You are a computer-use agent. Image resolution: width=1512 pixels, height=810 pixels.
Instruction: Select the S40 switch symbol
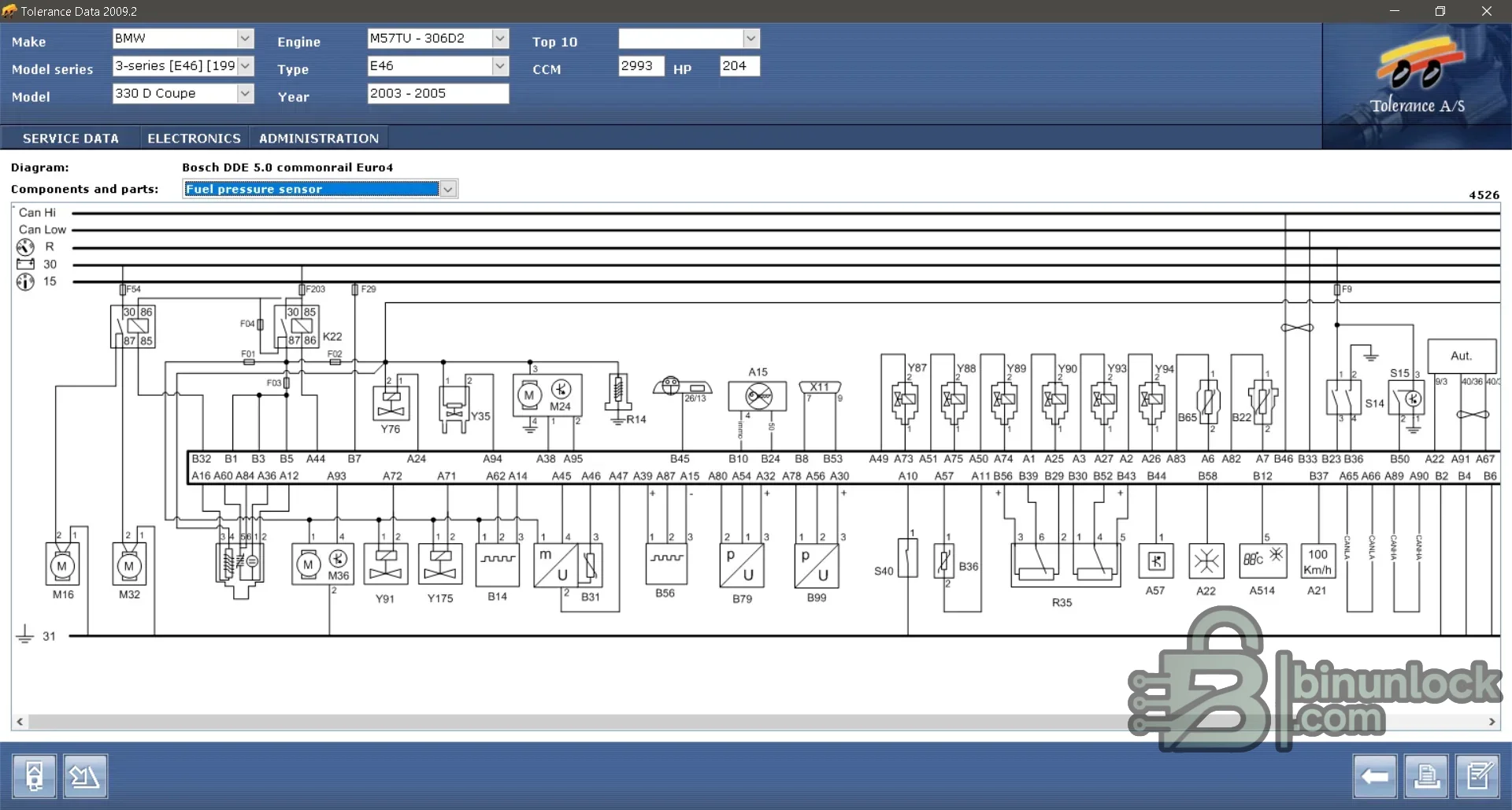point(908,558)
